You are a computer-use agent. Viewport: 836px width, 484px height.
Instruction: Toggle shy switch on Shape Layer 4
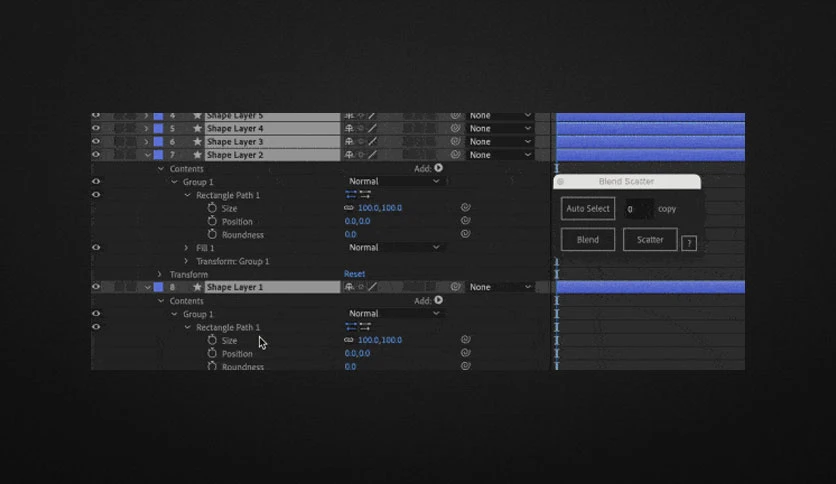(x=349, y=128)
